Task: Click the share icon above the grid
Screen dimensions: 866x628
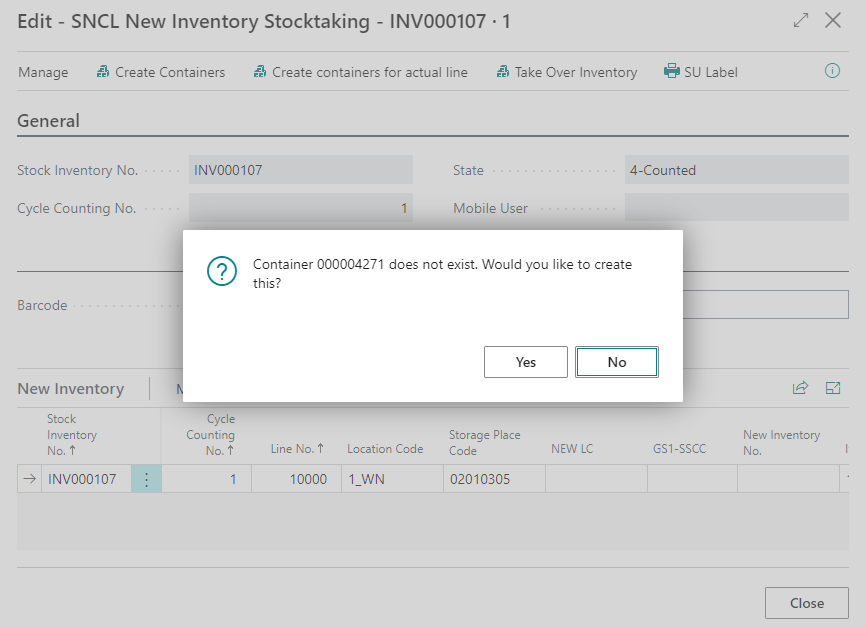Action: click(800, 388)
